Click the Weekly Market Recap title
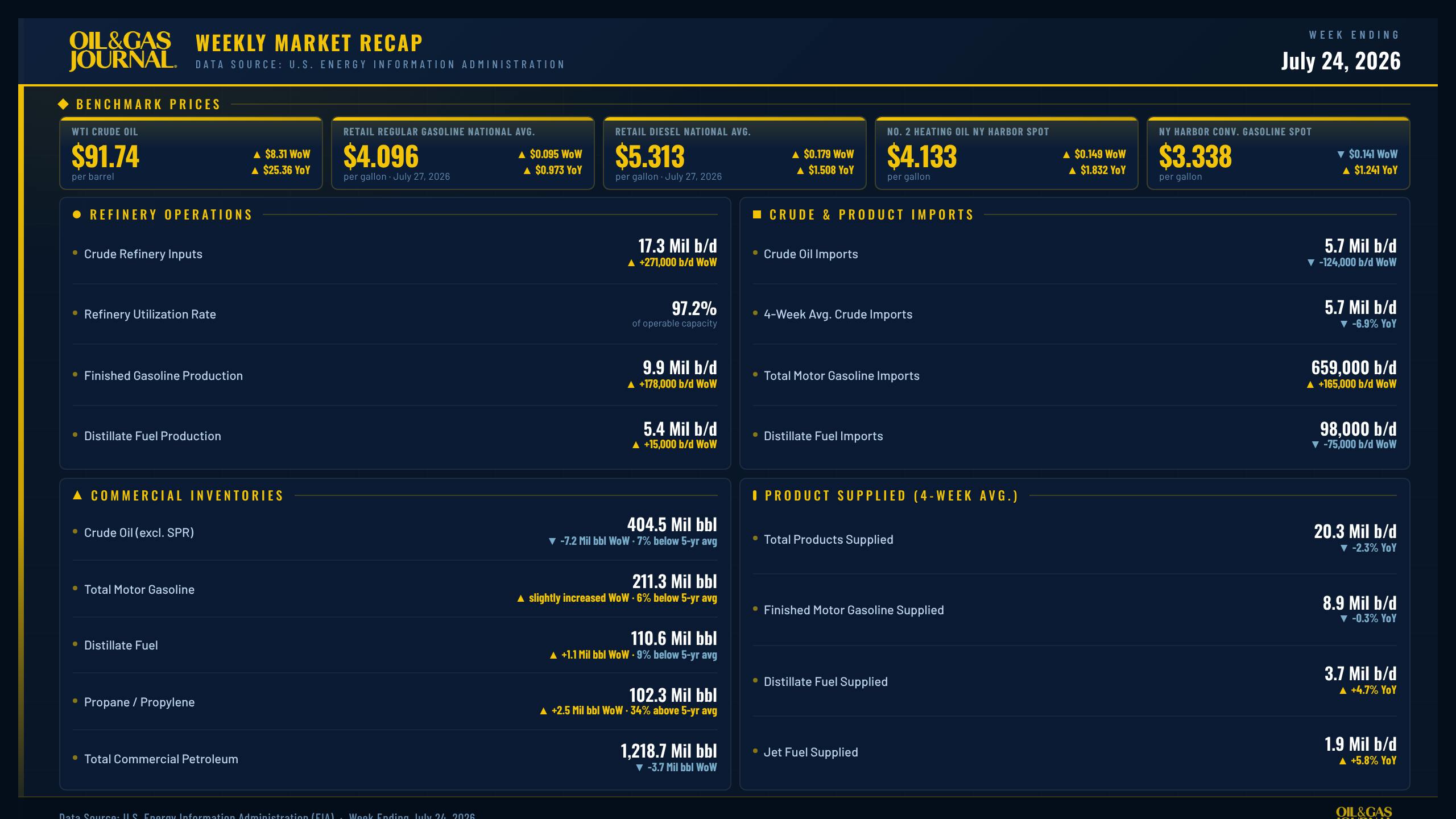Image resolution: width=1456 pixels, height=819 pixels. click(x=309, y=43)
